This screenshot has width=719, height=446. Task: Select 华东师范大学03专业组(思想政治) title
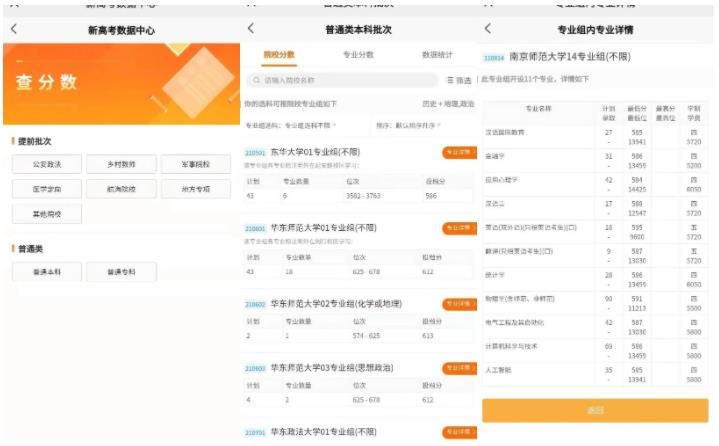332,368
